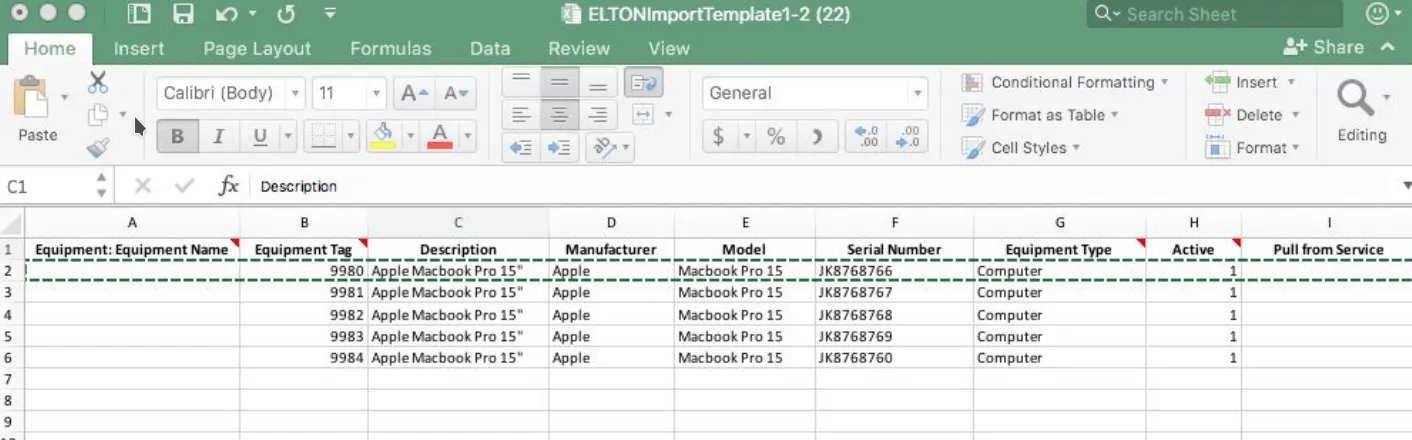The height and width of the screenshot is (440, 1412).
Task: Toggle middle vertical alignment
Action: pyautogui.click(x=558, y=82)
